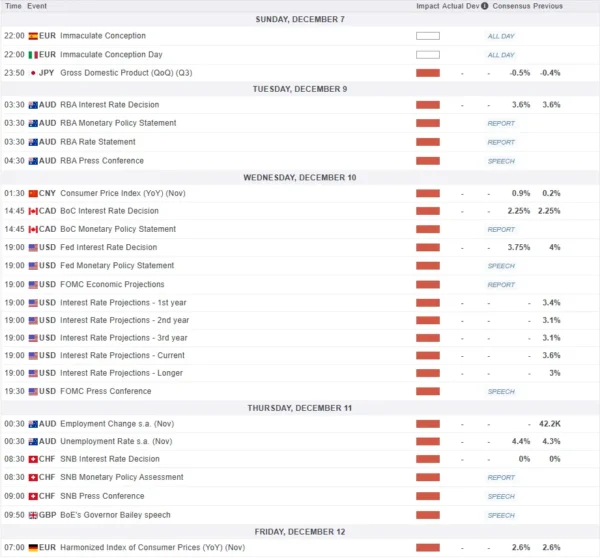
Task: Click the Italy flag for Immaculate Conception Day
Action: [x=34, y=54]
